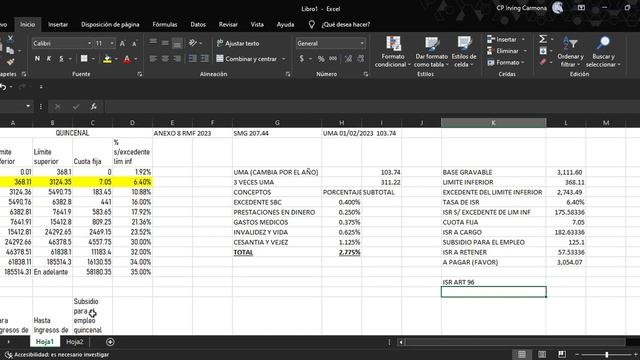This screenshot has height=360, width=640.
Task: Align text to middle of cell
Action: point(165,42)
